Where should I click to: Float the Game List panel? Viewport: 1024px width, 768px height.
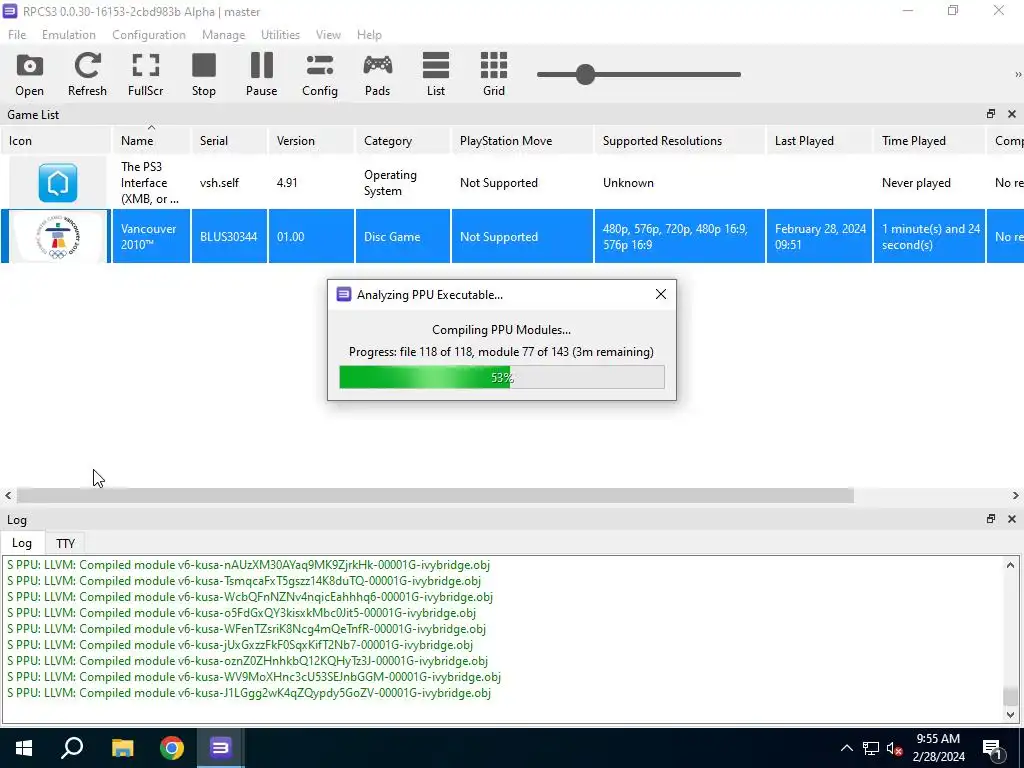[x=991, y=114]
